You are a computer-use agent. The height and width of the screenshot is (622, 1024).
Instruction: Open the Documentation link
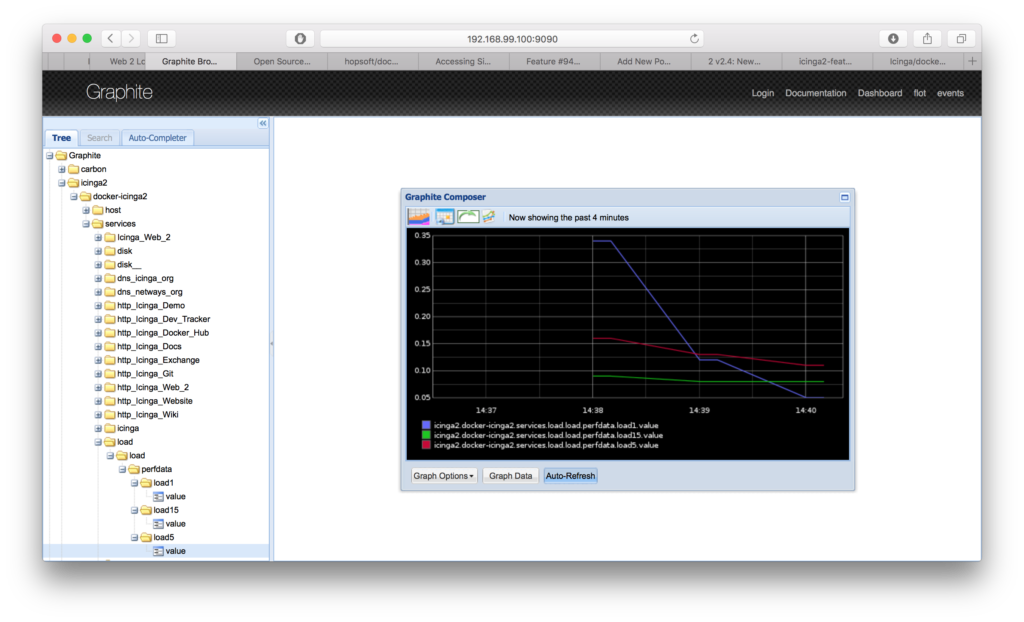(816, 93)
